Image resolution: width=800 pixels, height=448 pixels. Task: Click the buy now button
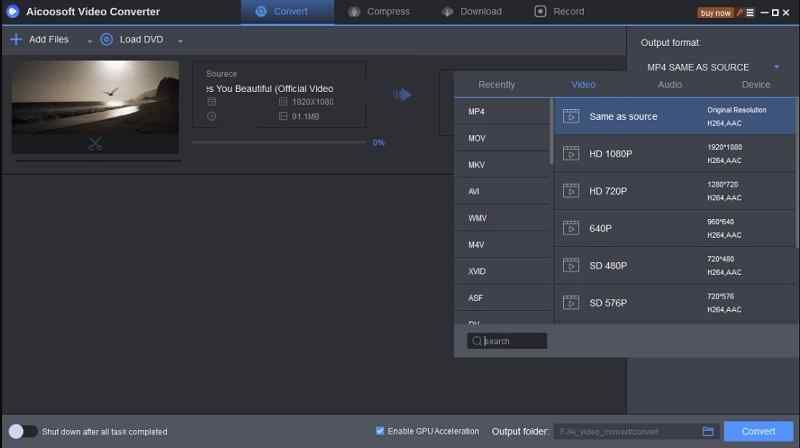point(715,13)
